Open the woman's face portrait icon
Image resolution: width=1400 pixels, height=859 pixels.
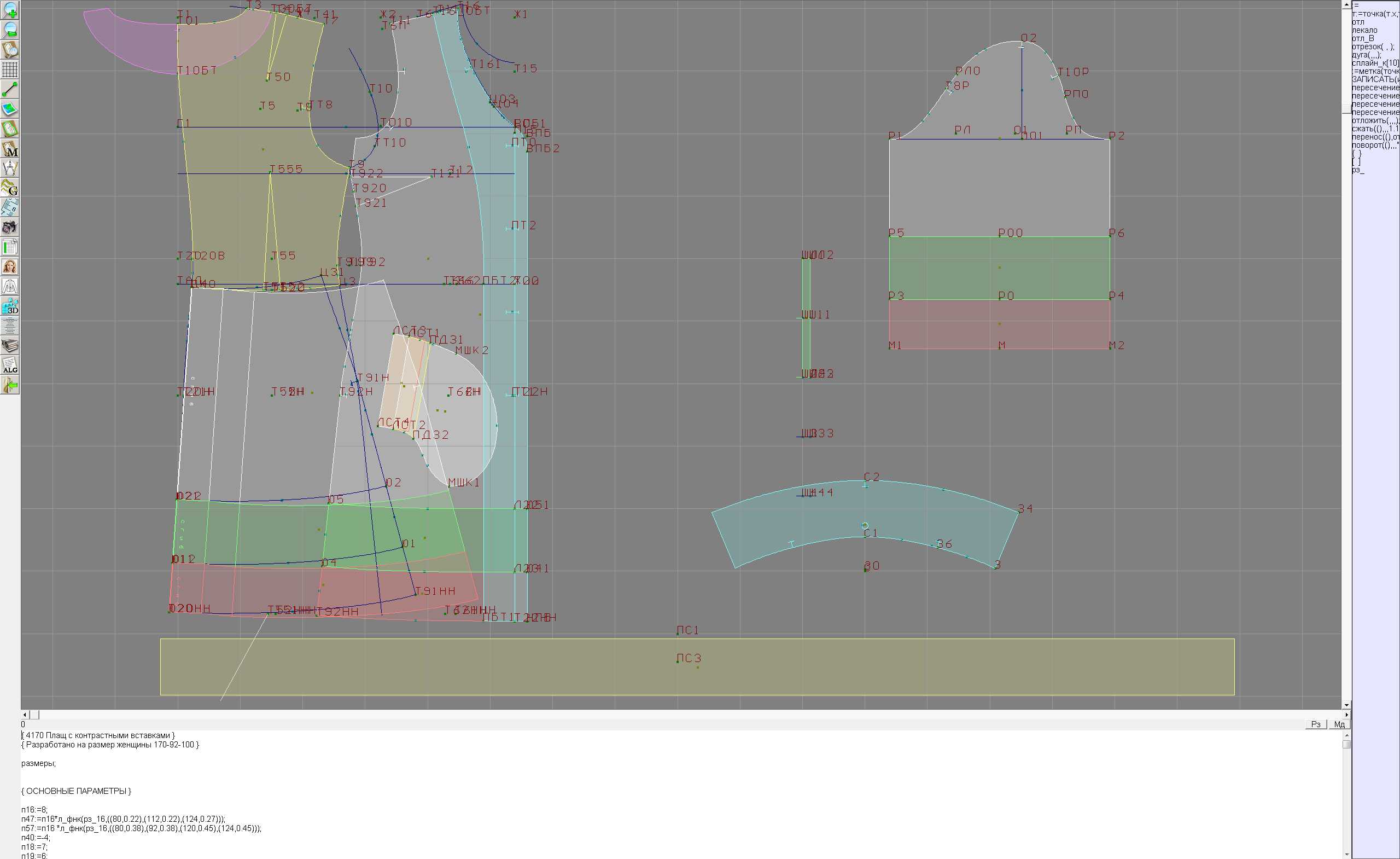(10, 266)
